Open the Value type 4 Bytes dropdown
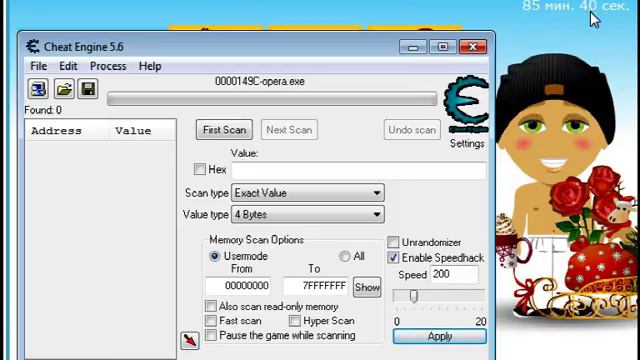The width and height of the screenshot is (640, 360). (x=308, y=214)
